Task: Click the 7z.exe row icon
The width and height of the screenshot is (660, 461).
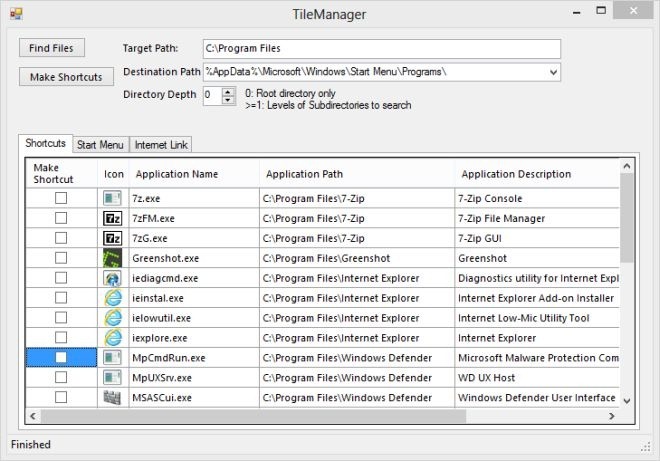Action: (x=112, y=198)
